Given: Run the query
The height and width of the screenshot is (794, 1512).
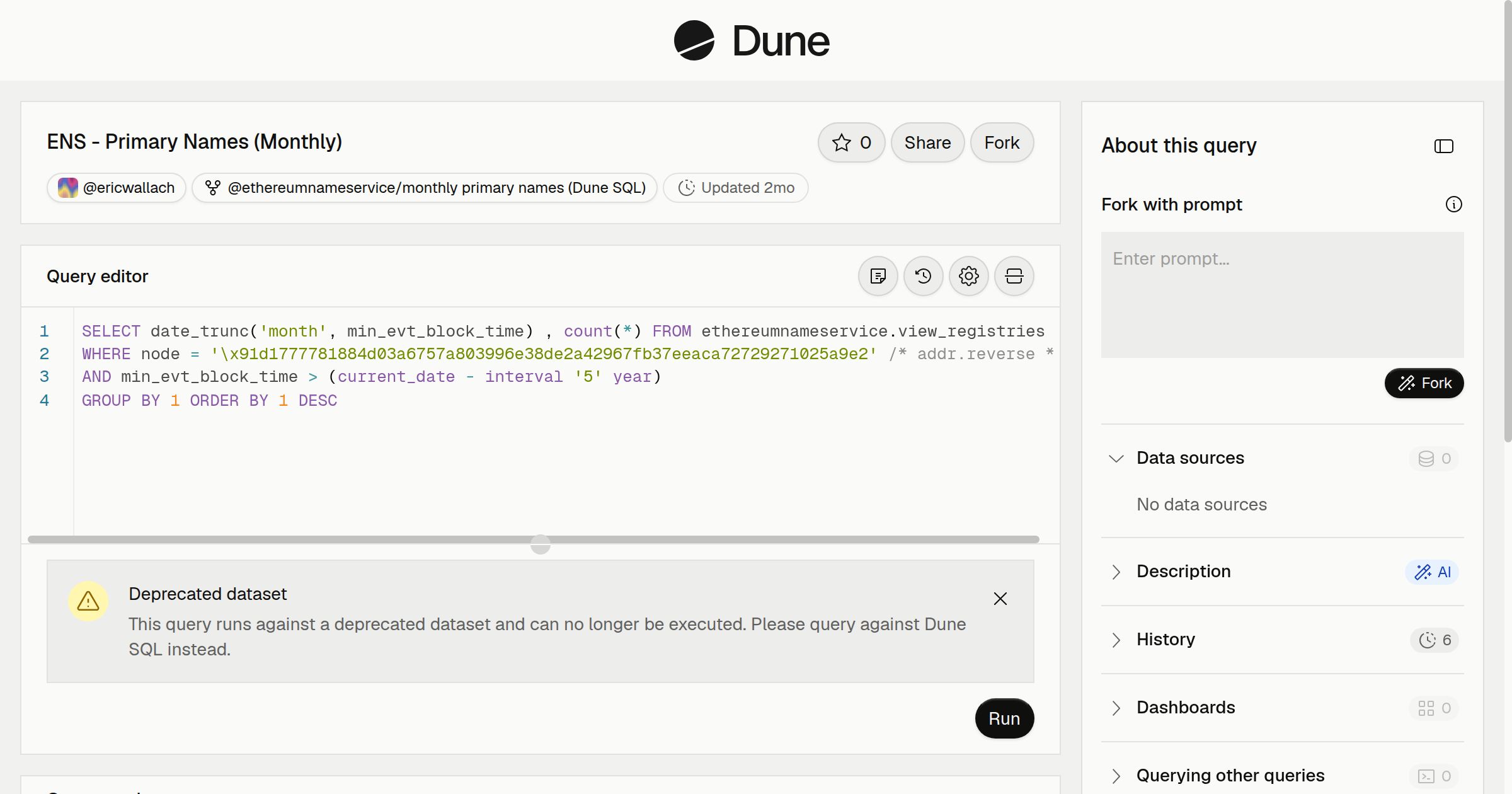Looking at the screenshot, I should coord(1004,718).
